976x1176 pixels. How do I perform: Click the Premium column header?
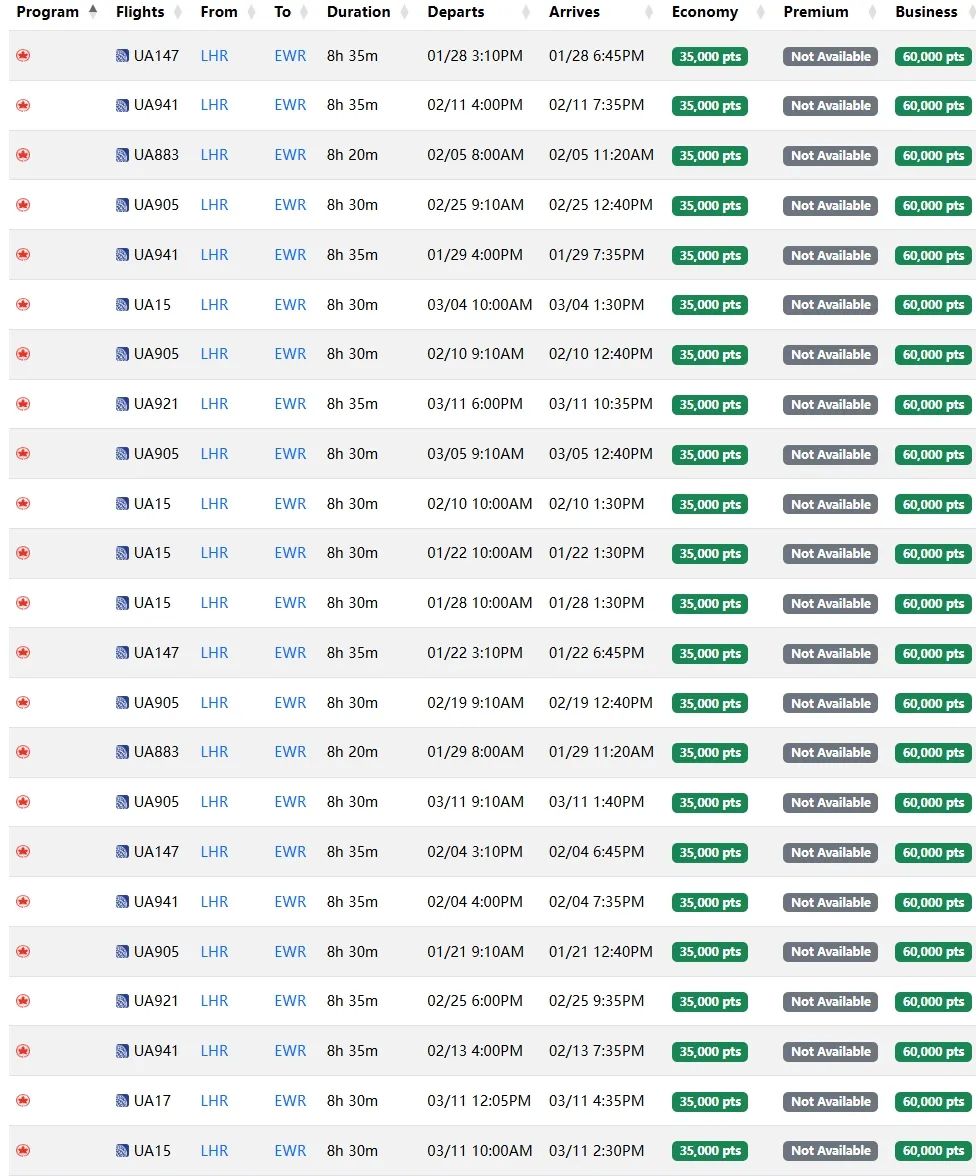tap(815, 12)
